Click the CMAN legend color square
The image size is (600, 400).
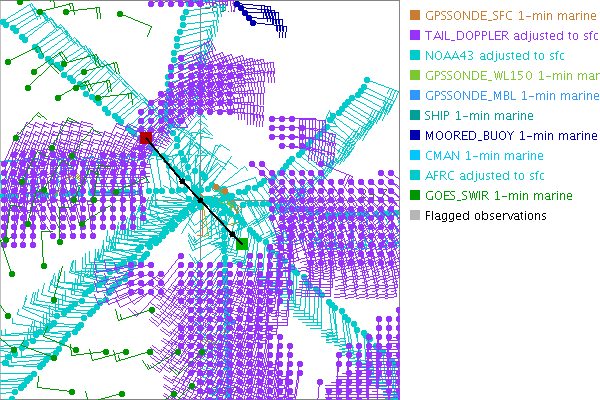[x=415, y=156]
